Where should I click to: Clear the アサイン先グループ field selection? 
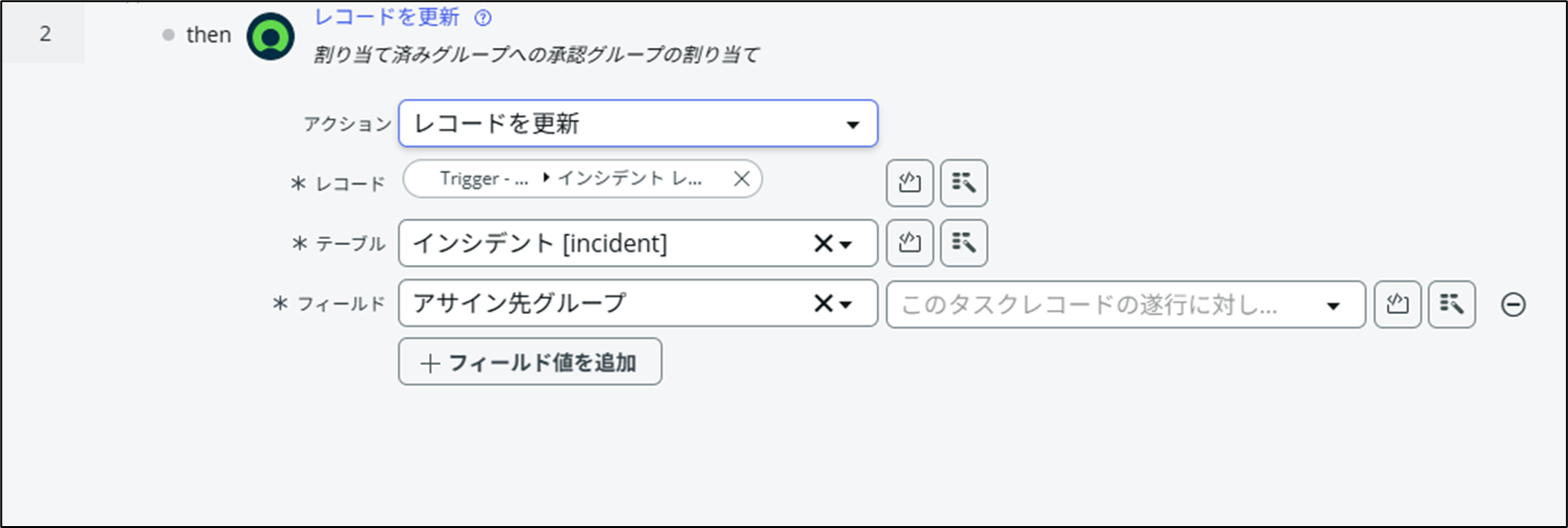823,303
